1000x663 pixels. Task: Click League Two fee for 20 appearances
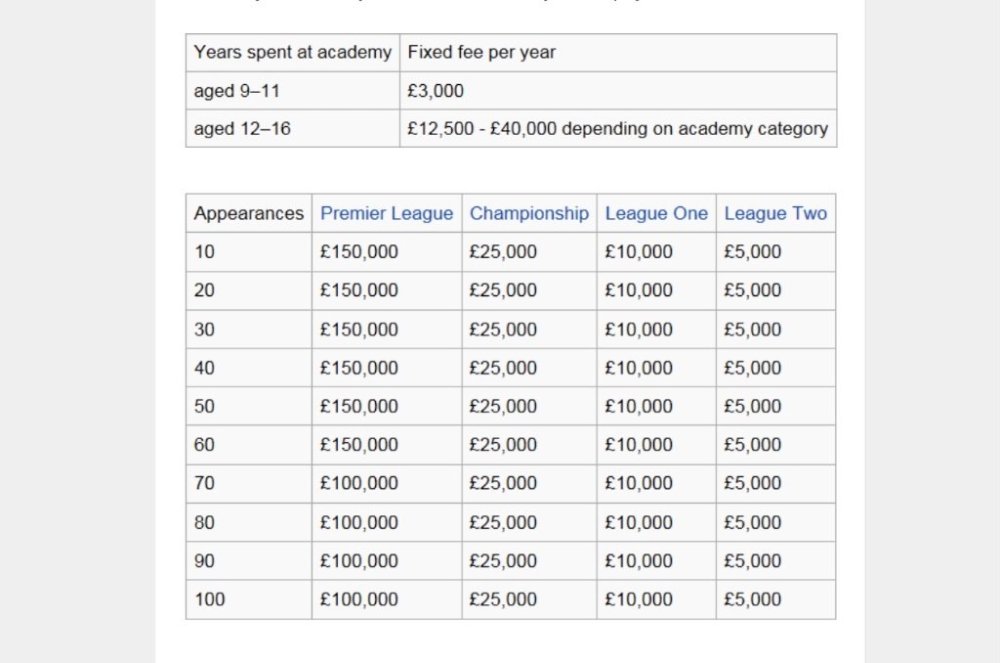click(x=753, y=290)
